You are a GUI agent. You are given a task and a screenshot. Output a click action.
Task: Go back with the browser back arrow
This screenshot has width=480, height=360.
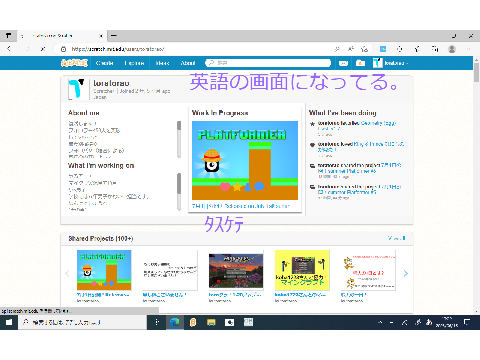pos(9,49)
